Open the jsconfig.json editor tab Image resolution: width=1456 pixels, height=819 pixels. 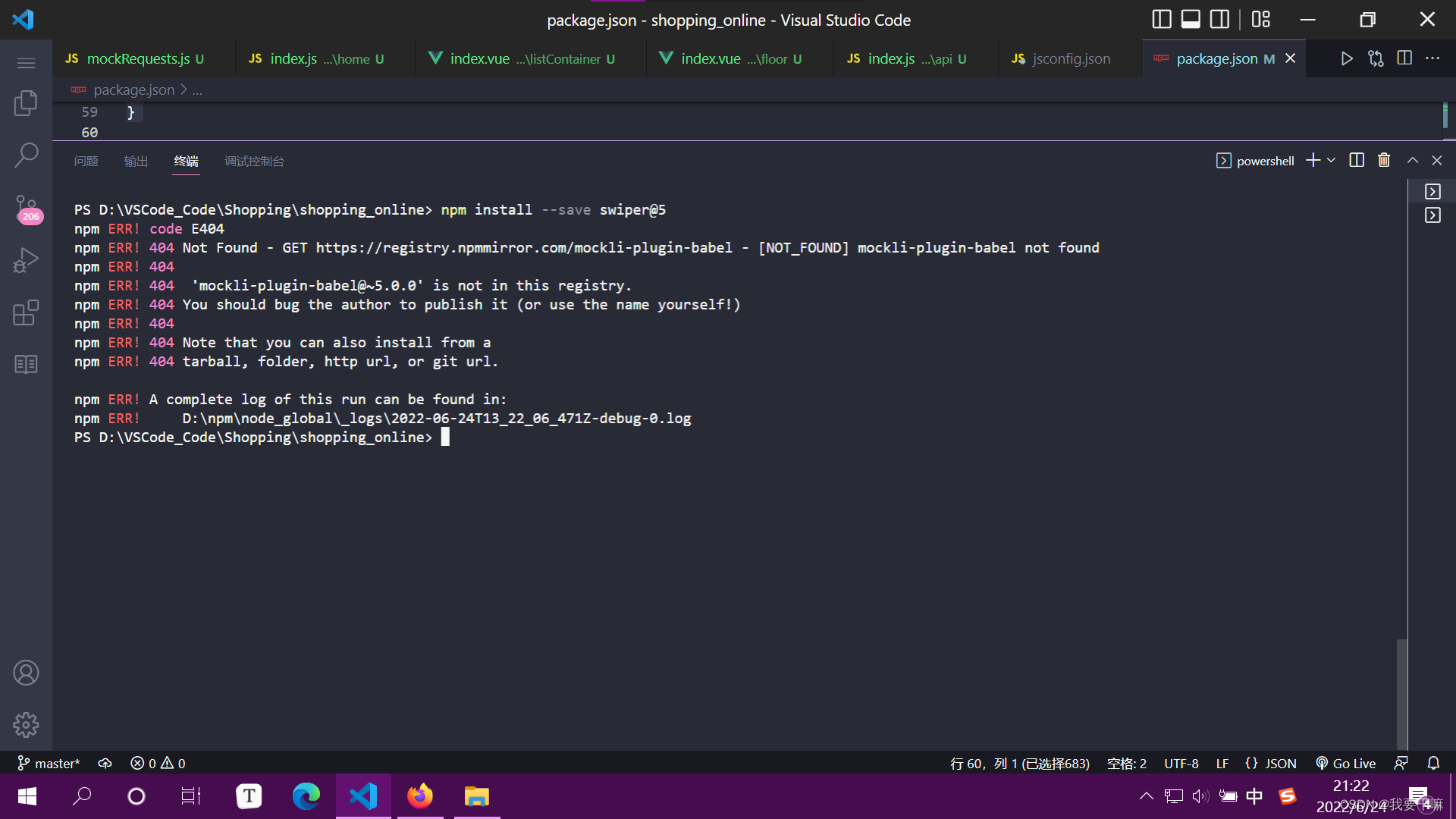(1070, 58)
